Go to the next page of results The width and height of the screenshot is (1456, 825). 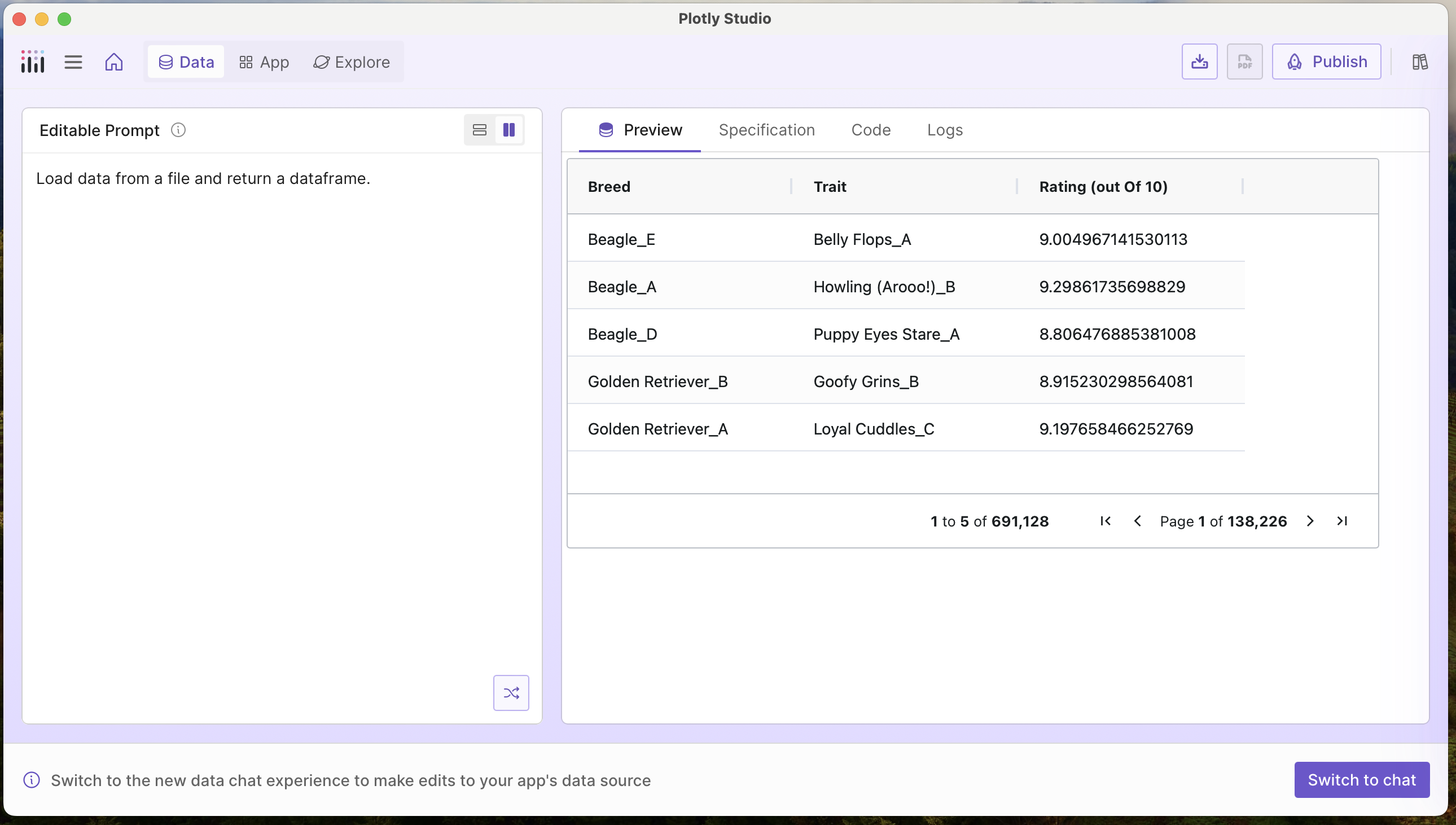pos(1310,521)
